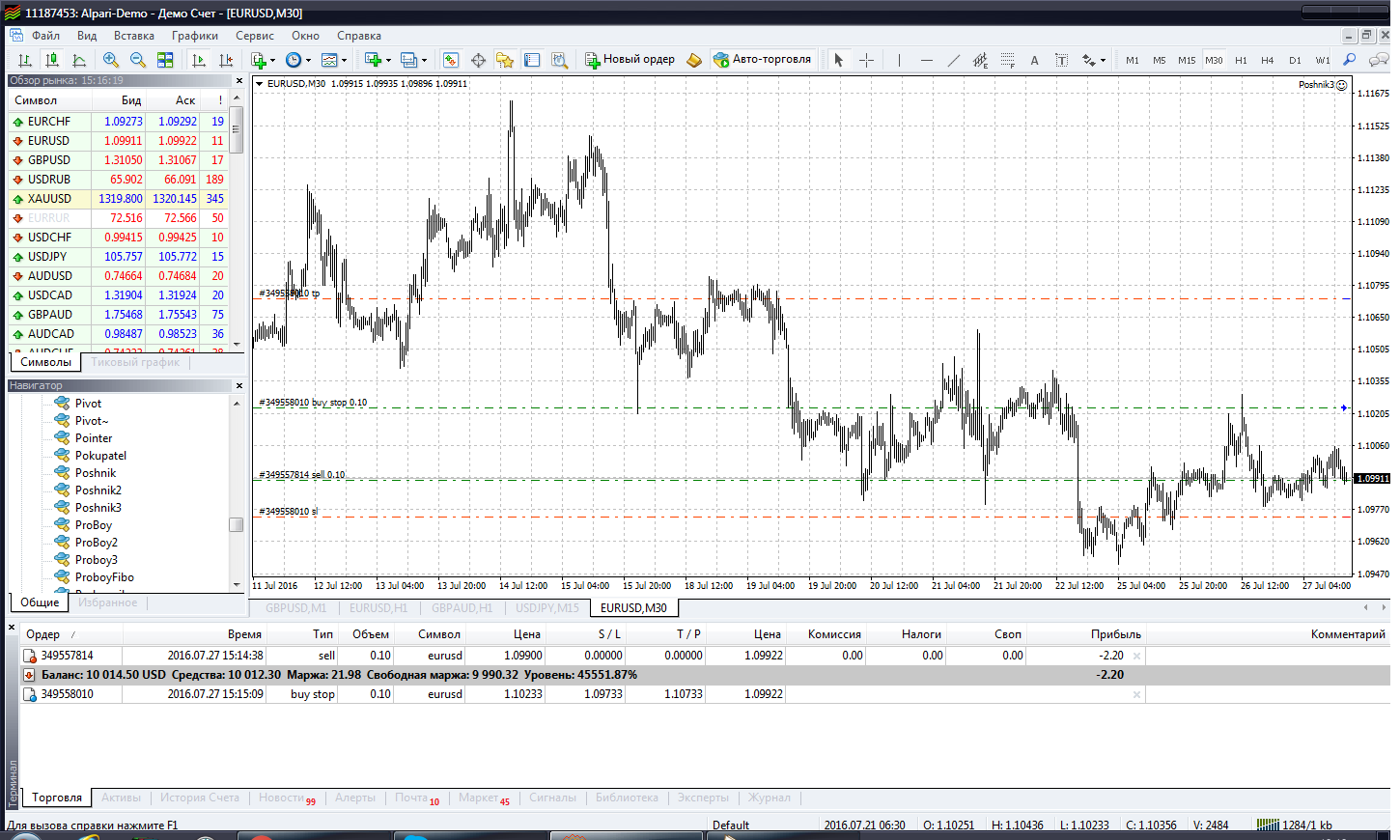
Task: Toggle the Авто-торговля auto-trading button
Action: point(762,60)
